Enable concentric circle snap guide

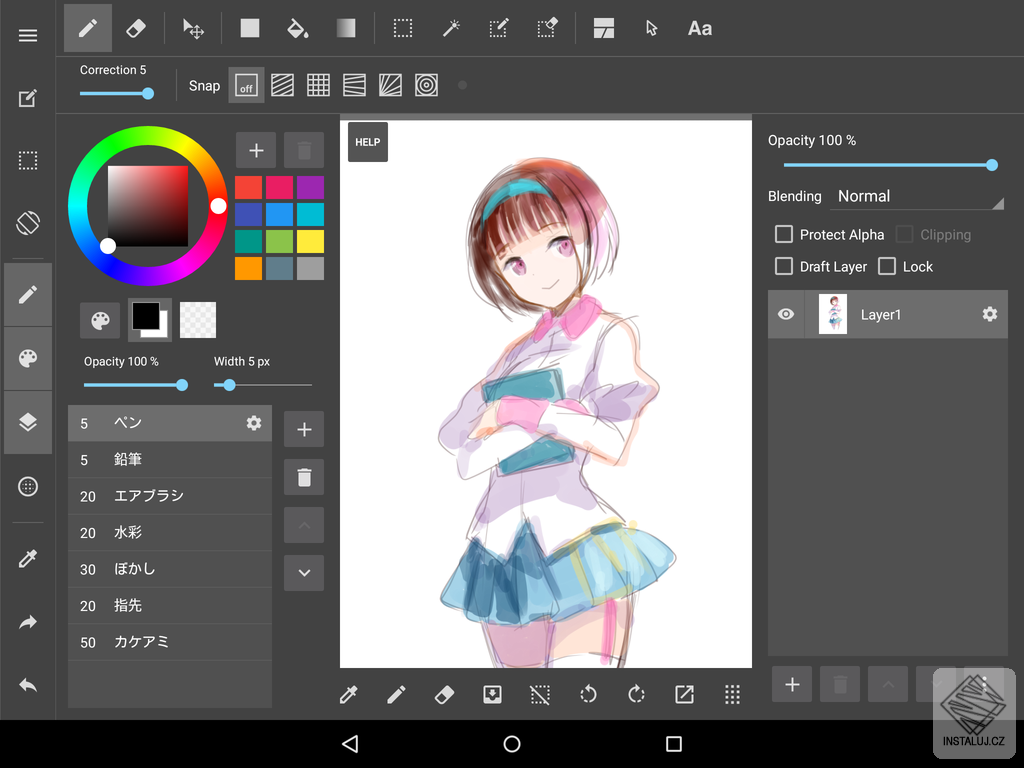[x=426, y=85]
